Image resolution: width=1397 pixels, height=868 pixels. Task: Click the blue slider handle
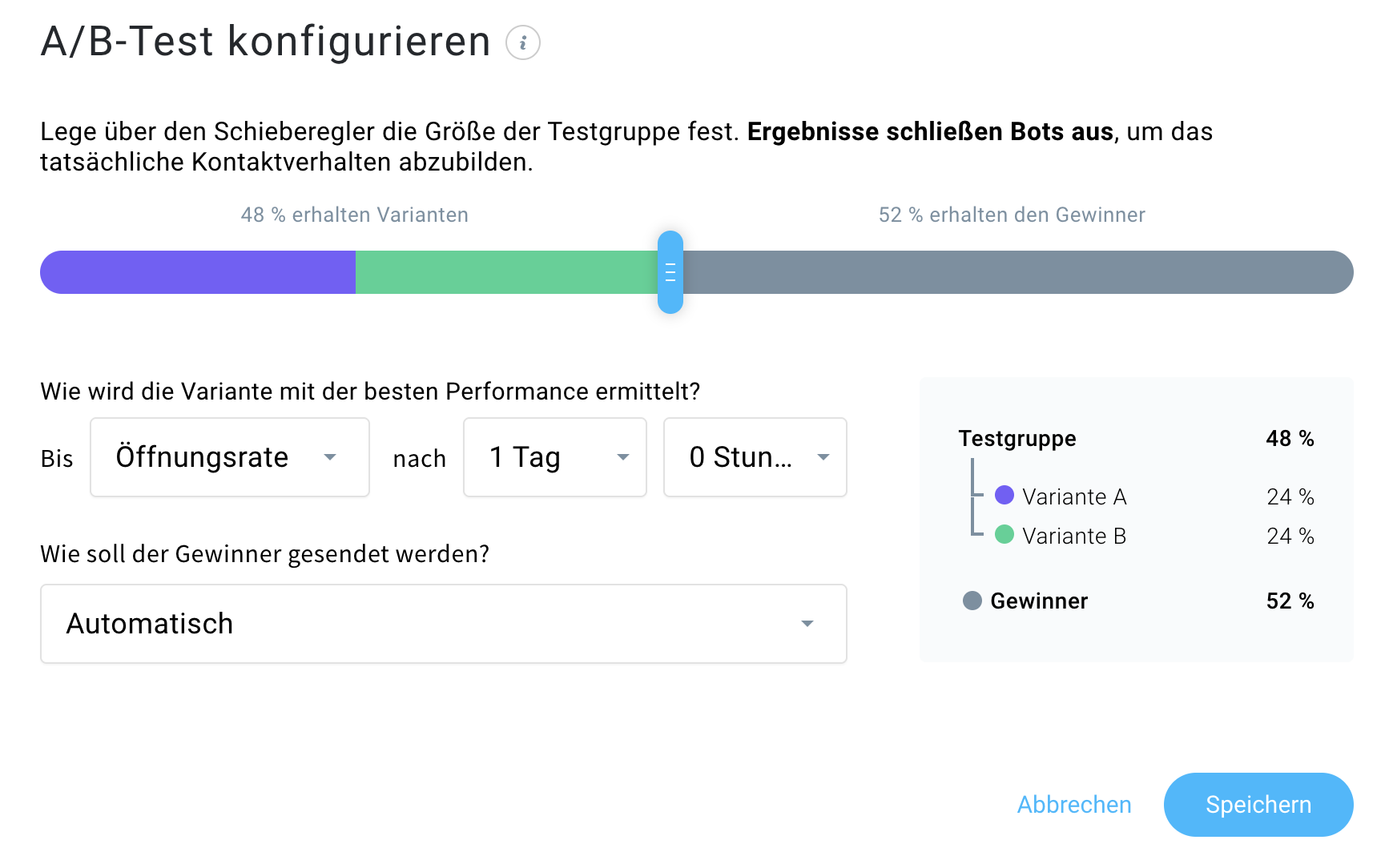[670, 272]
